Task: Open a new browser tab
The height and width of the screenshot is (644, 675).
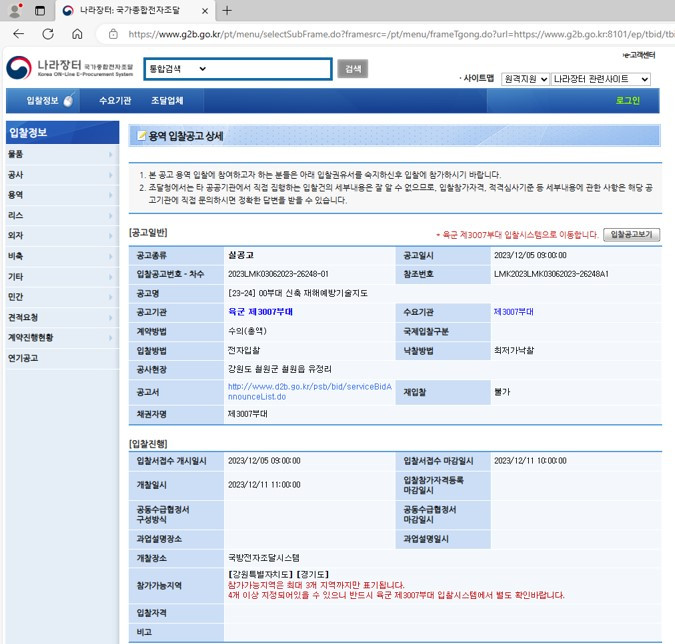Action: (x=227, y=11)
